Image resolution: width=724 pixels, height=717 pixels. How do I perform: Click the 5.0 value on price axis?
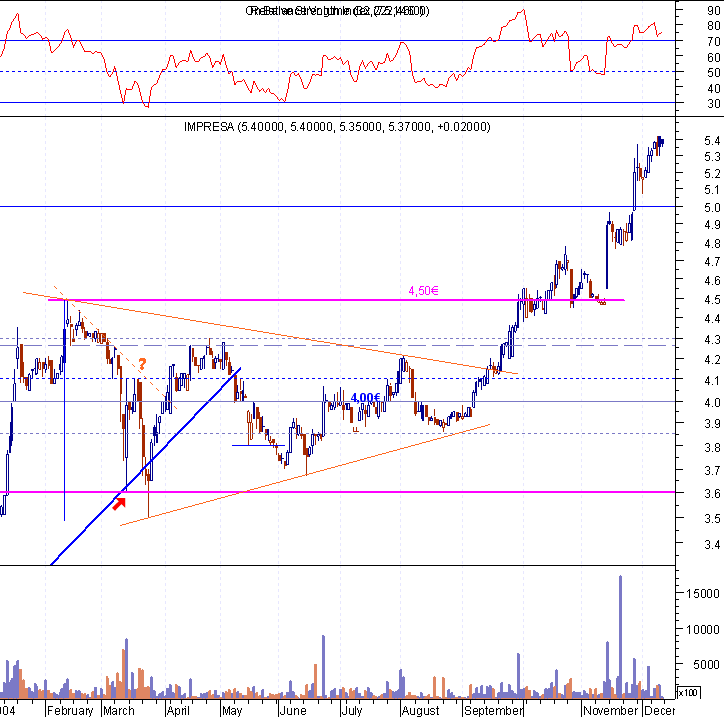click(x=712, y=208)
